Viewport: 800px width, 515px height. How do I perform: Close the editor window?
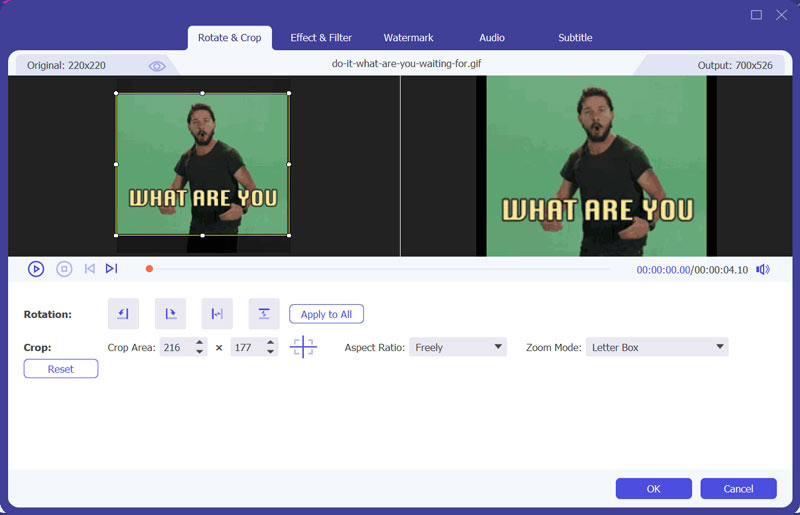[781, 15]
